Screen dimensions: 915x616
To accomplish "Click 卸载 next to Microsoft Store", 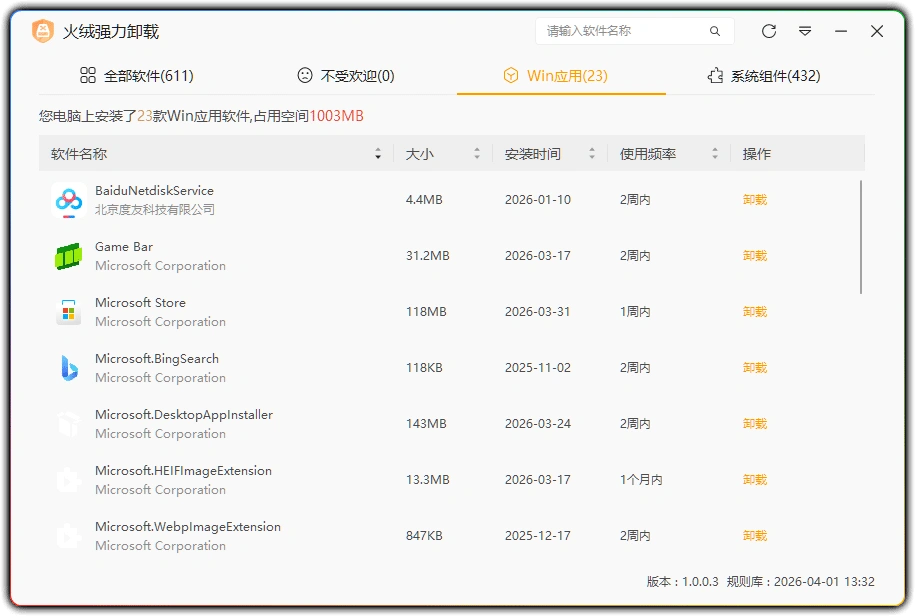I will pos(754,311).
